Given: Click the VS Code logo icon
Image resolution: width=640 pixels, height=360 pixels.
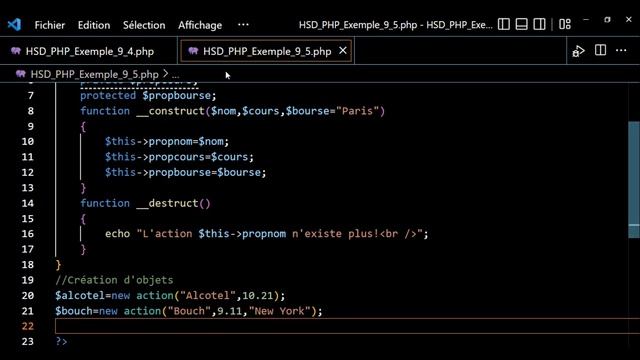Looking at the screenshot, I should point(14,24).
